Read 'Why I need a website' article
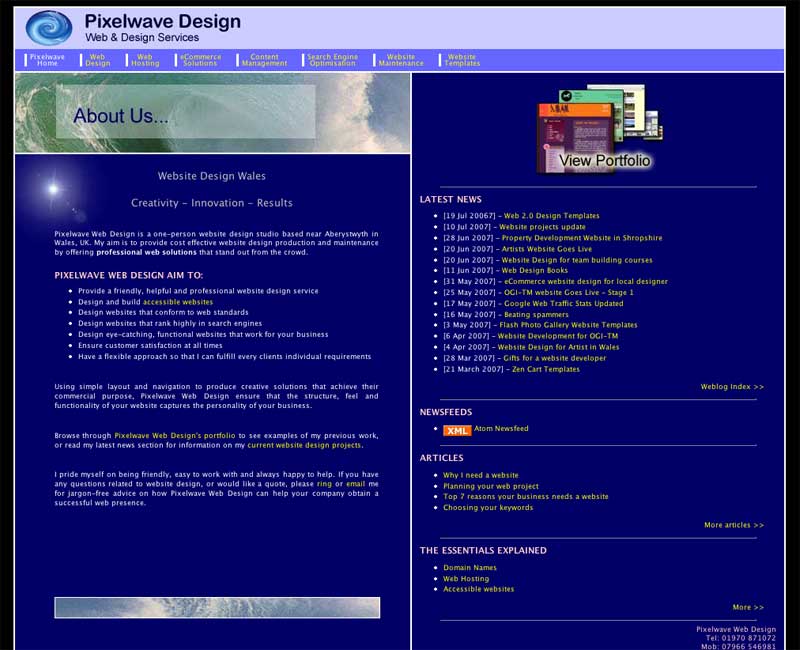This screenshot has width=800, height=650. (x=481, y=476)
